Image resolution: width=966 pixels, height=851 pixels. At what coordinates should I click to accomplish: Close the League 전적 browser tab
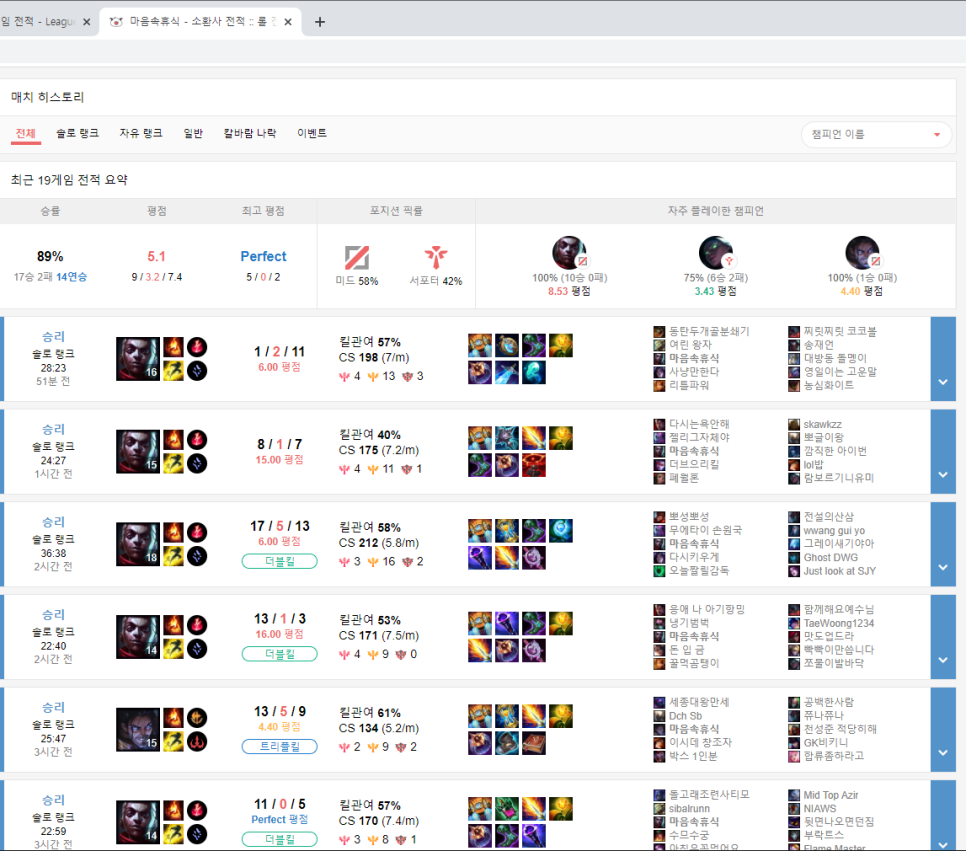(x=87, y=22)
